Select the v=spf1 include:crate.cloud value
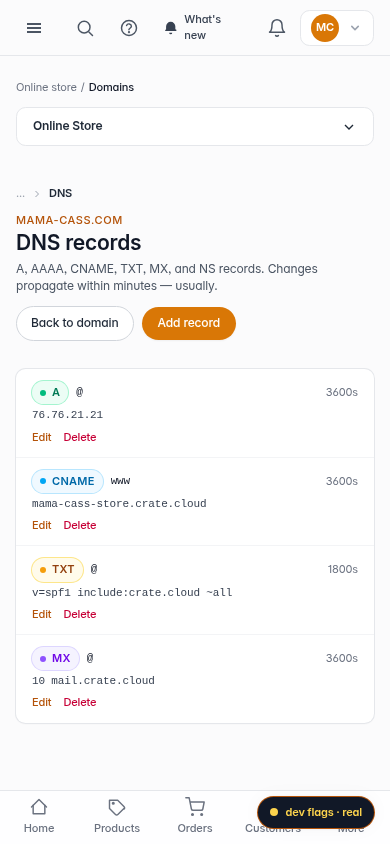The height and width of the screenshot is (844, 390). pos(132,593)
